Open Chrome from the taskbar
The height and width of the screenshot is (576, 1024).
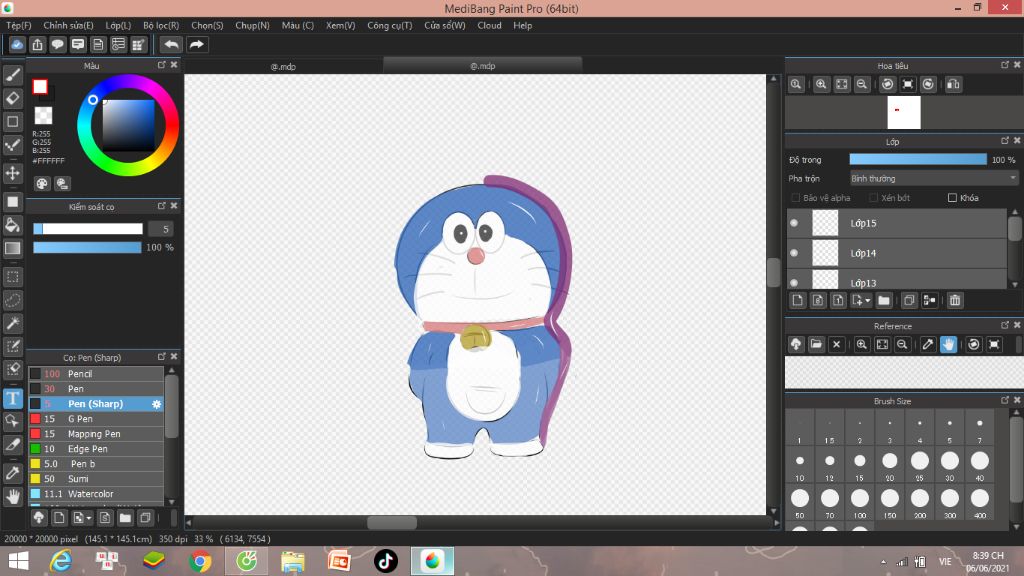point(200,561)
